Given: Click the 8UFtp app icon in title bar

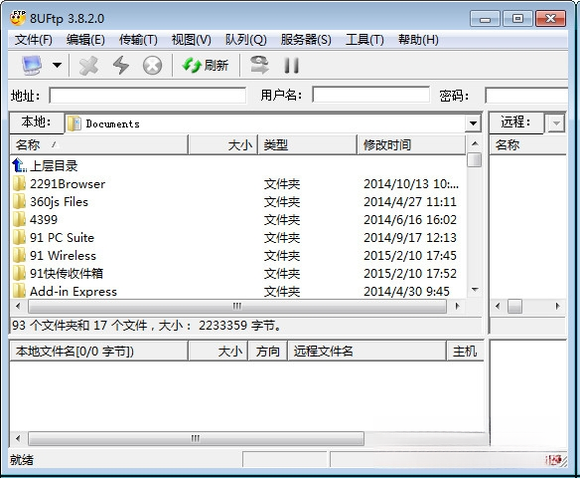Looking at the screenshot, I should (17, 18).
